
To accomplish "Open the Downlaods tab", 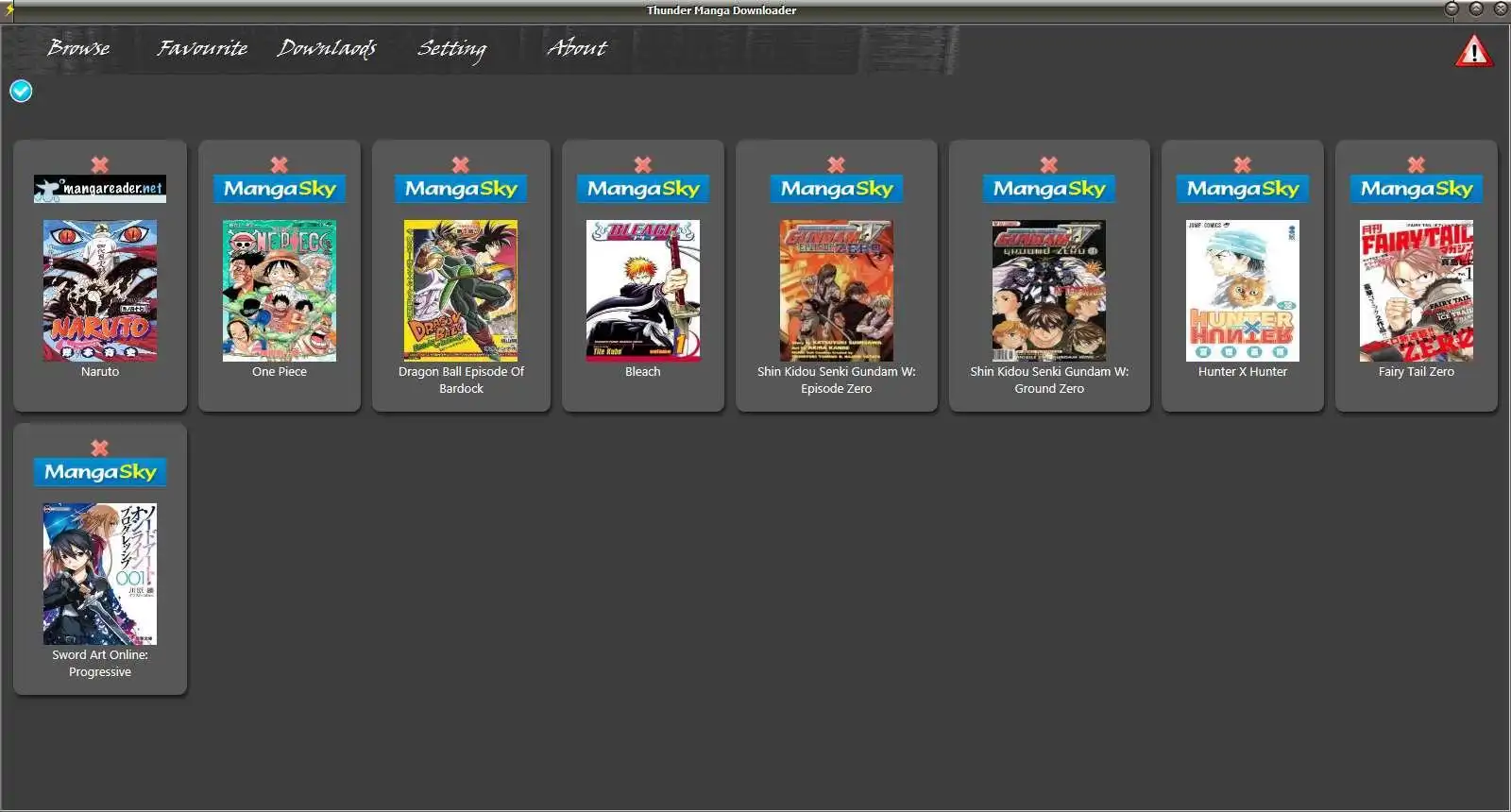I will coord(327,47).
